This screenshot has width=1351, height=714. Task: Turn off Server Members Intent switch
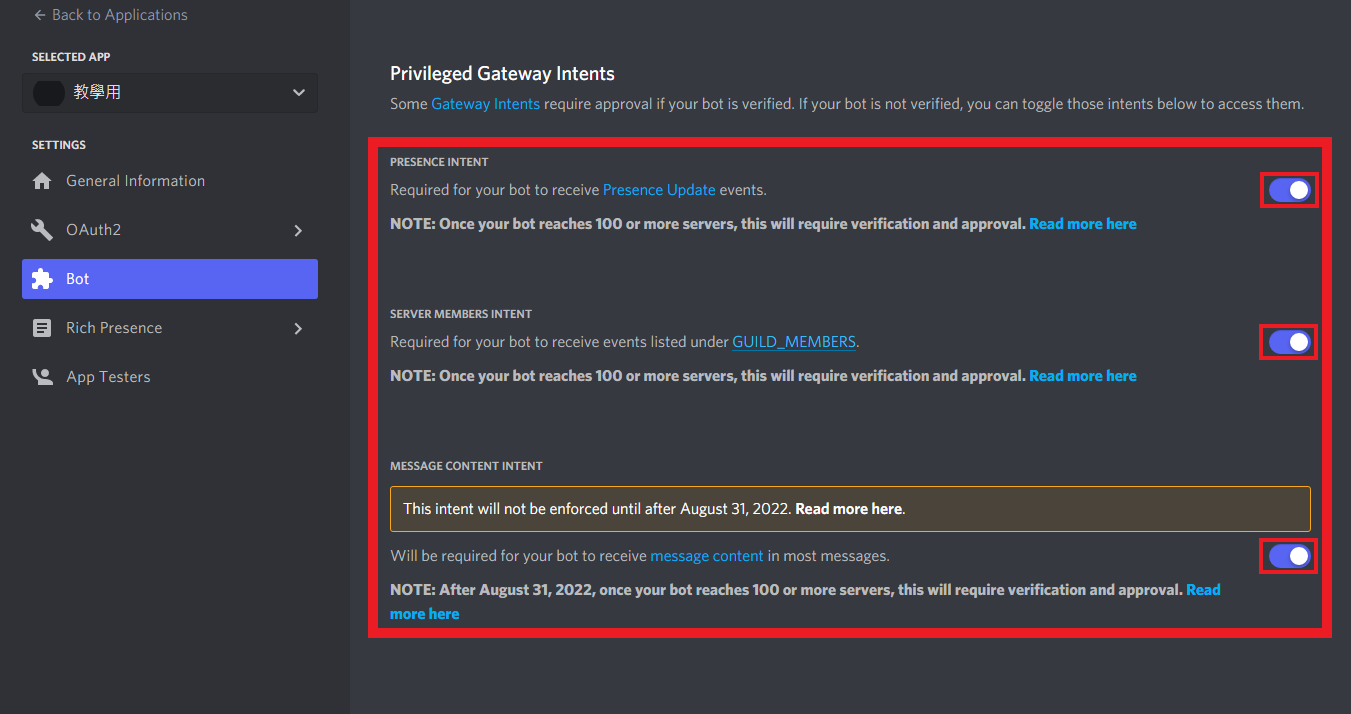click(1289, 342)
